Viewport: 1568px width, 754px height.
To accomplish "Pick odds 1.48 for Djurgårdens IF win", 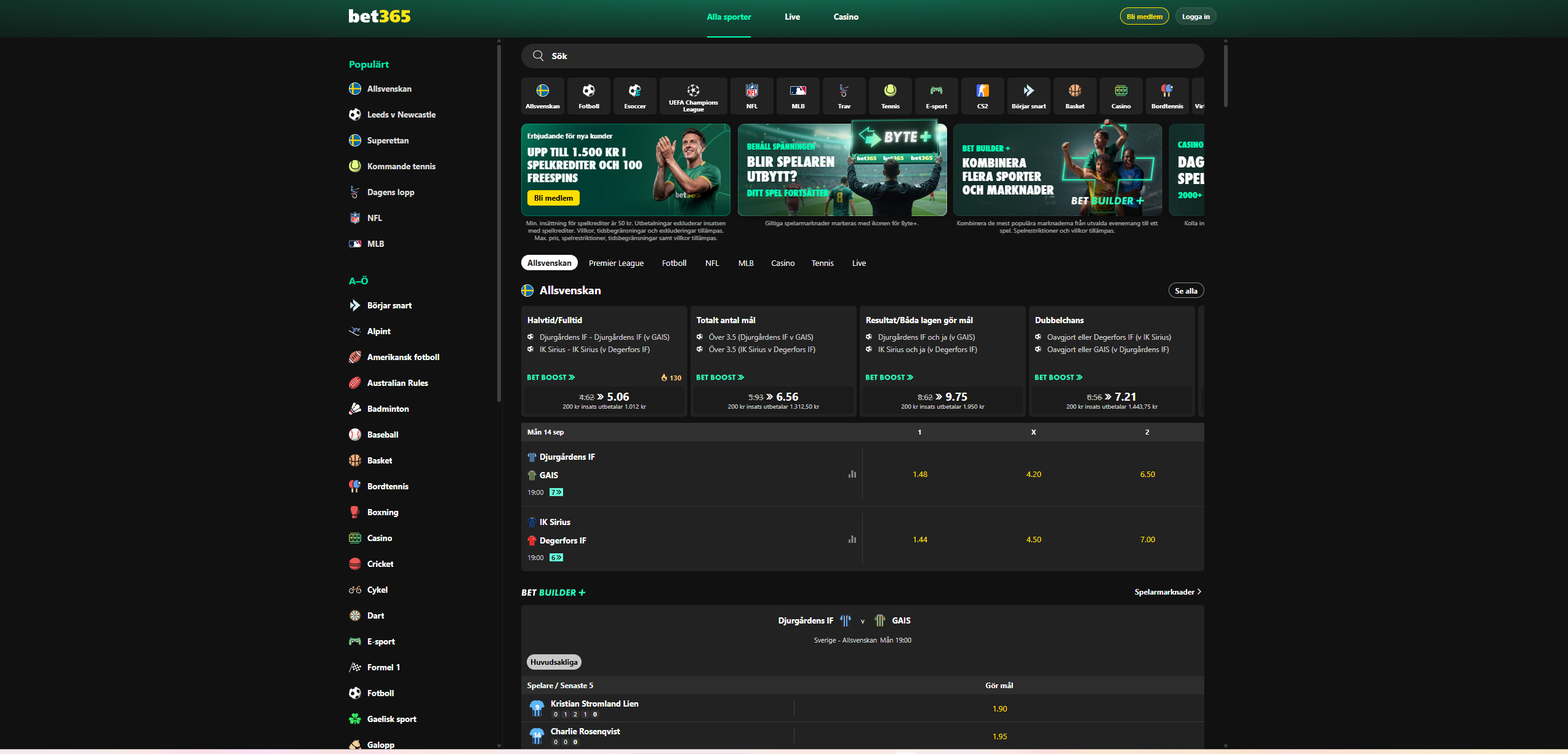I will click(919, 474).
